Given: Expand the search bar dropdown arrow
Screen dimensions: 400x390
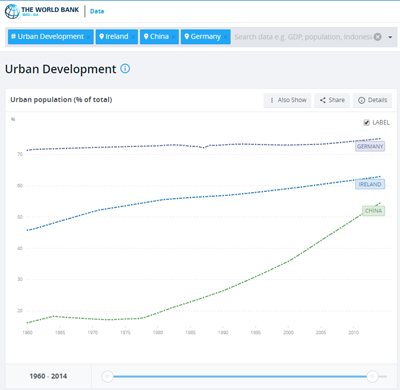Looking at the screenshot, I should (x=390, y=37).
